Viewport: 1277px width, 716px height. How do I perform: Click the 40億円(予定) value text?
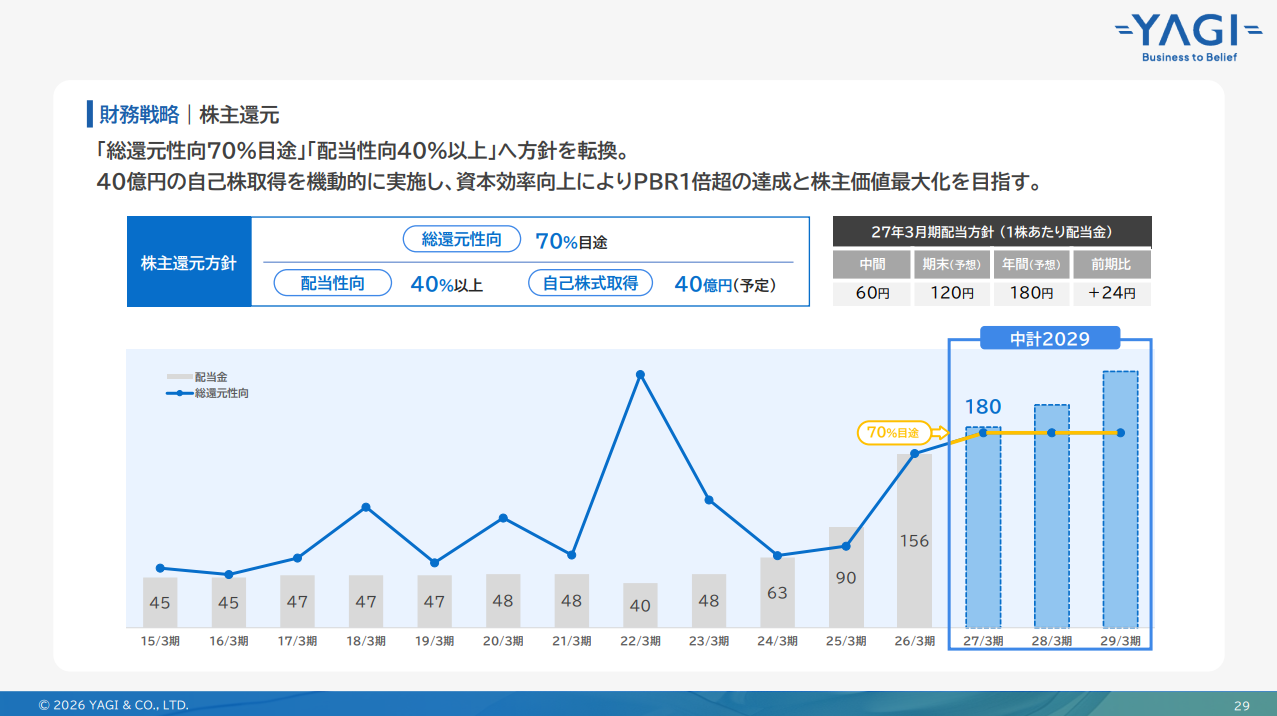[x=725, y=284]
